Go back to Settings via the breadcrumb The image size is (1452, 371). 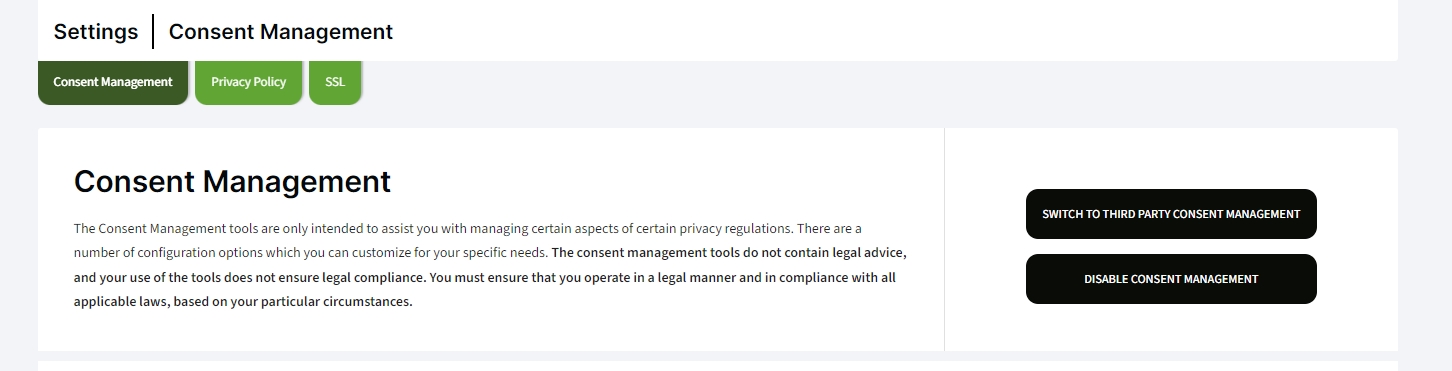coord(96,31)
